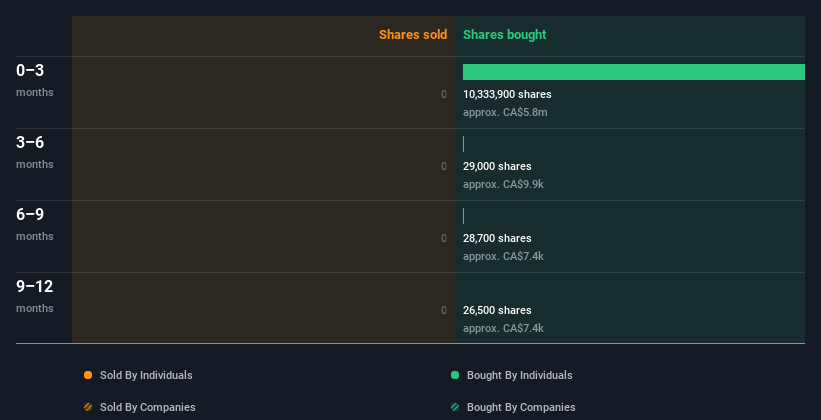The image size is (821, 420).
Task: Click the sold 0 in 3–6 months row
Action: click(444, 166)
